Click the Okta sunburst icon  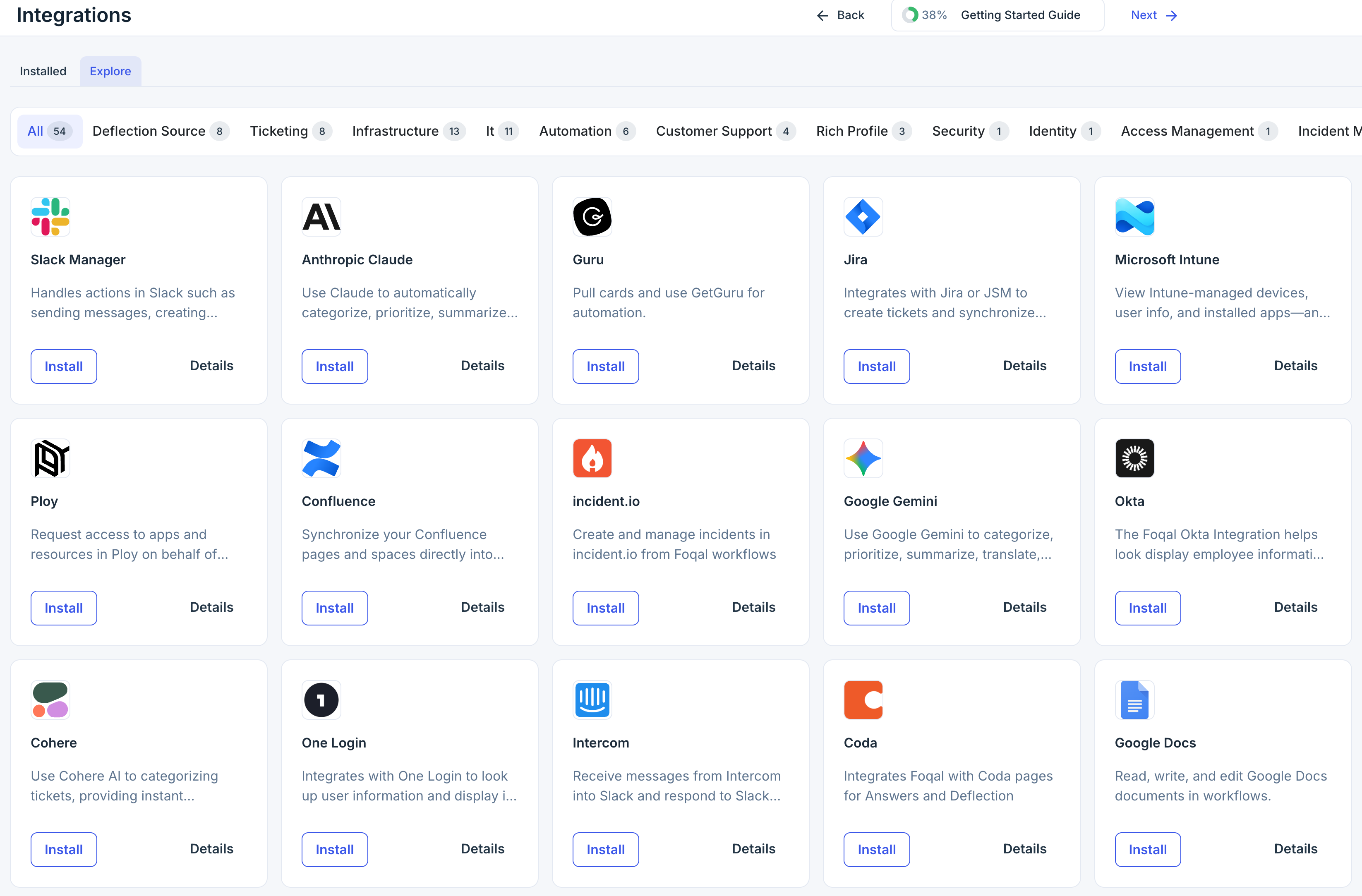pos(1134,458)
